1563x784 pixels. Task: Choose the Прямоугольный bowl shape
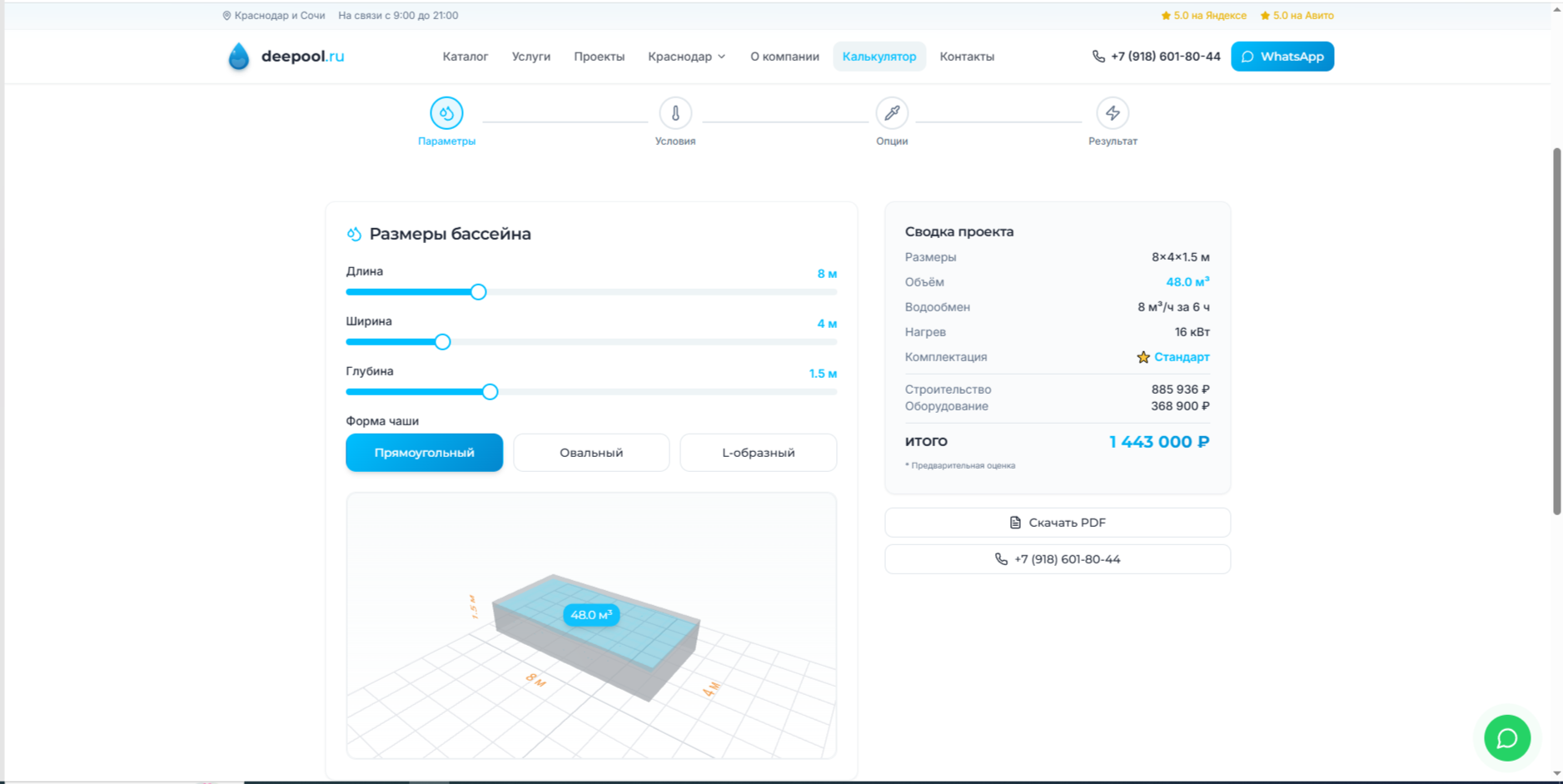pos(425,453)
